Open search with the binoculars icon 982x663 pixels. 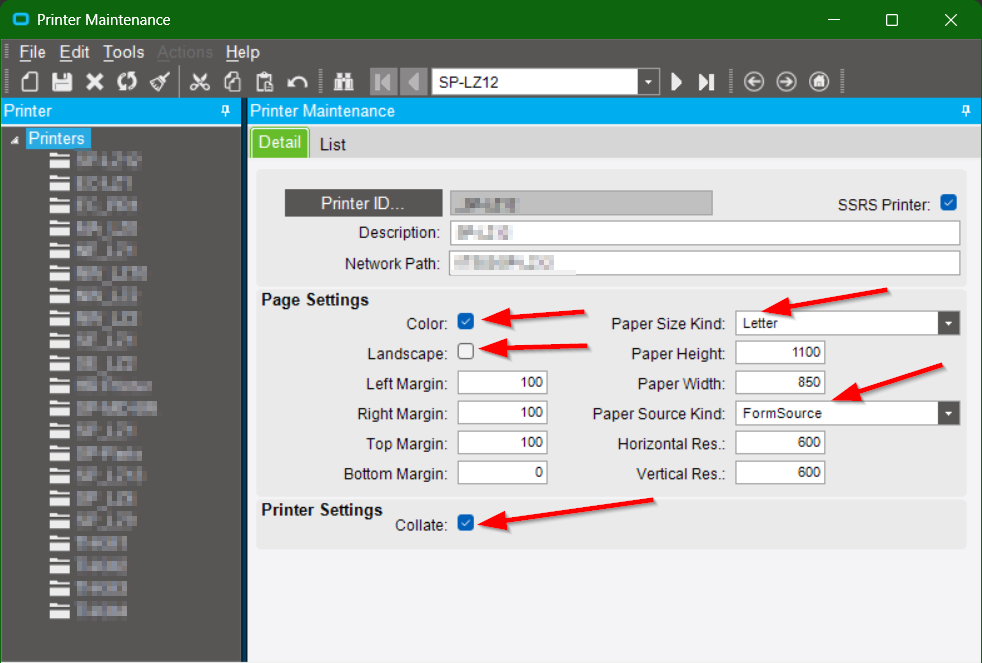[343, 82]
